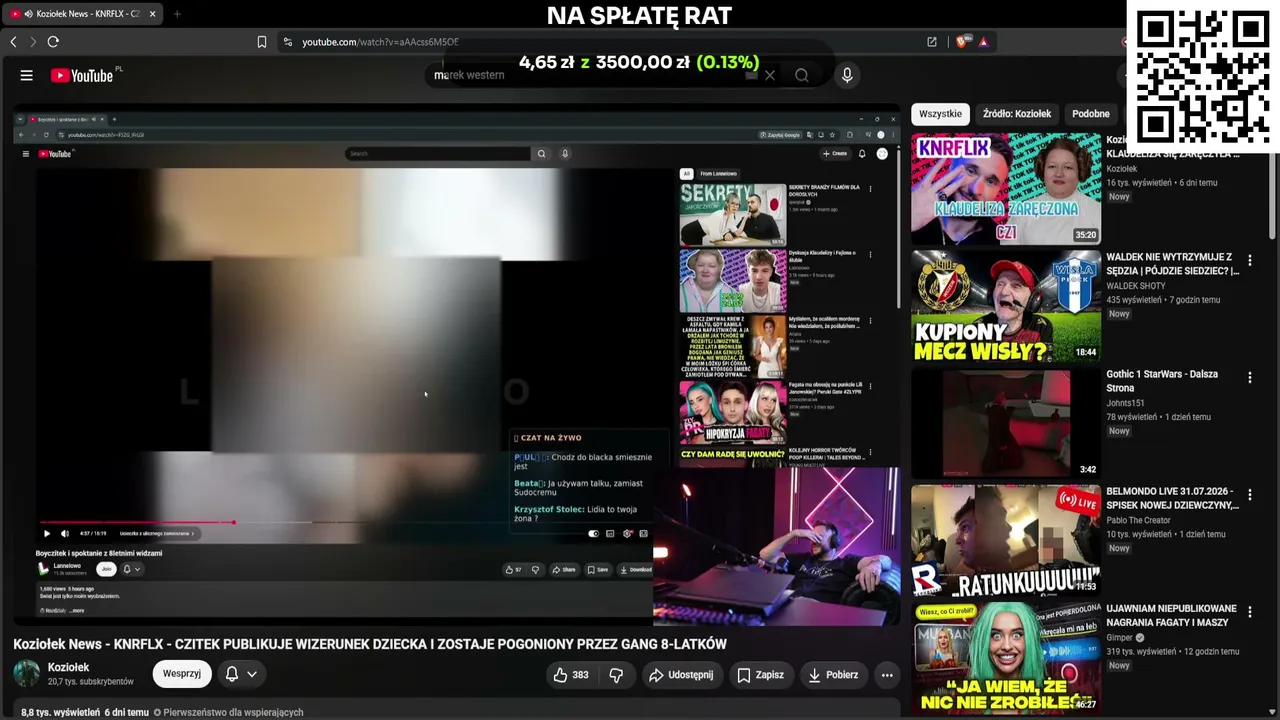Open the Pablo The Creator channel link

pyautogui.click(x=1138, y=520)
